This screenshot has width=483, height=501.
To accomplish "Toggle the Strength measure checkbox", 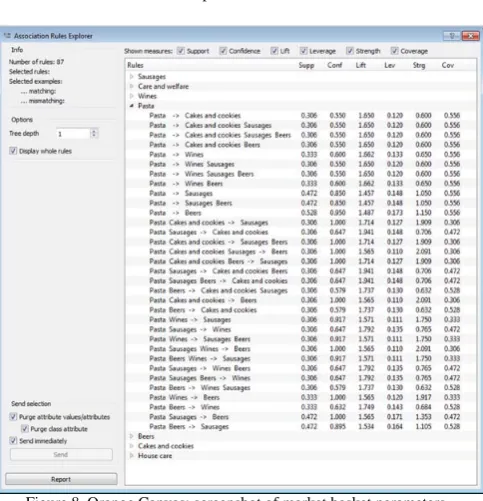I will pos(350,51).
